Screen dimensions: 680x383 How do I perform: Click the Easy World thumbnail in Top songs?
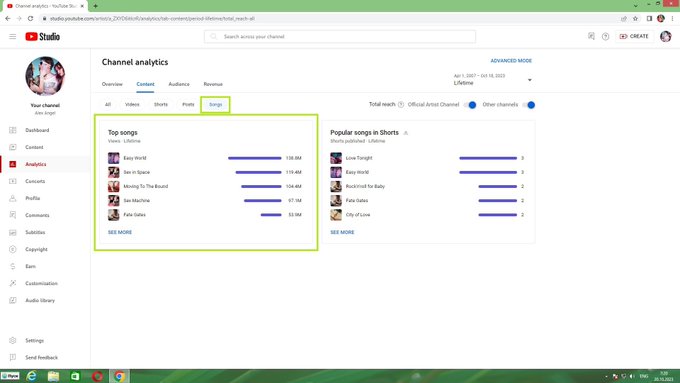114,158
